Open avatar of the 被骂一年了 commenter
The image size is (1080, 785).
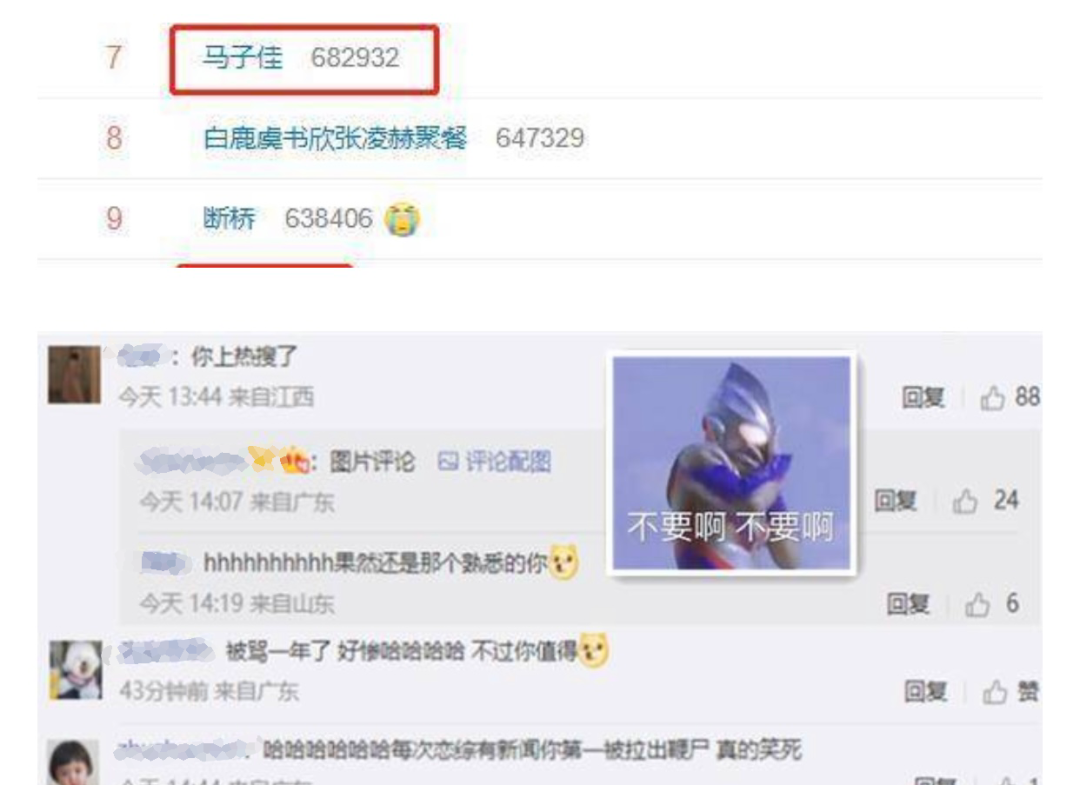coord(76,670)
